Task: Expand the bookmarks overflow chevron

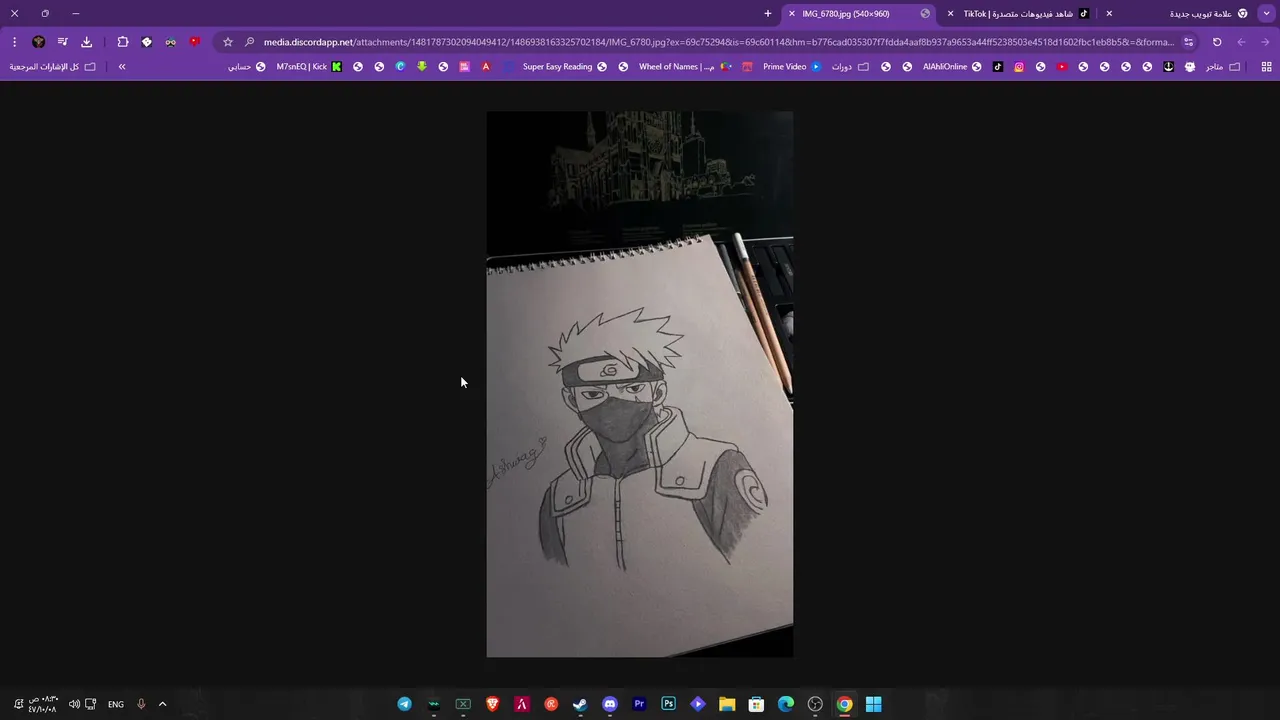Action: (122, 67)
